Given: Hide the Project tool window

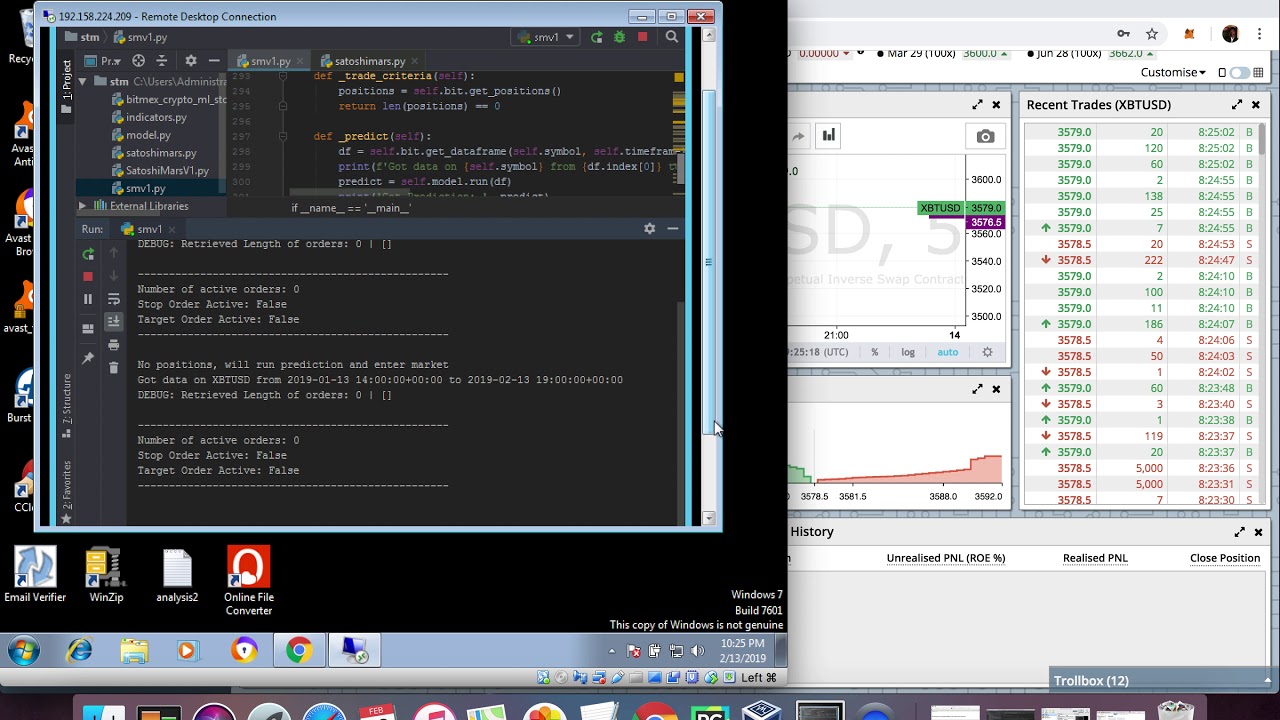Looking at the screenshot, I should click(214, 61).
